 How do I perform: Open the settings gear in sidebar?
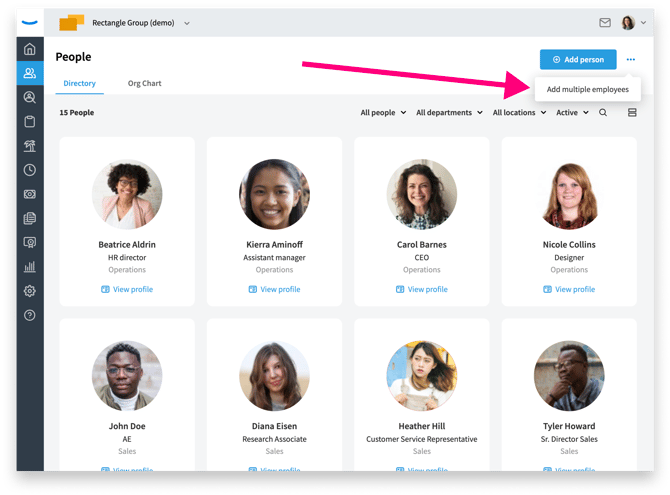29,291
